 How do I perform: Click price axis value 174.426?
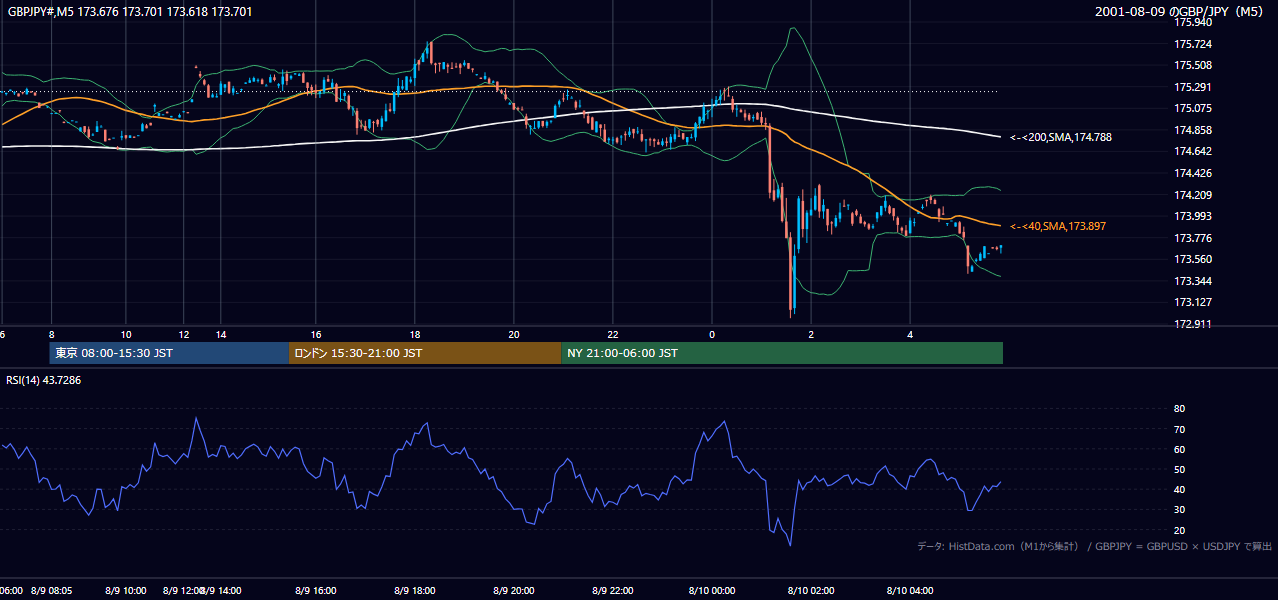point(1193,174)
